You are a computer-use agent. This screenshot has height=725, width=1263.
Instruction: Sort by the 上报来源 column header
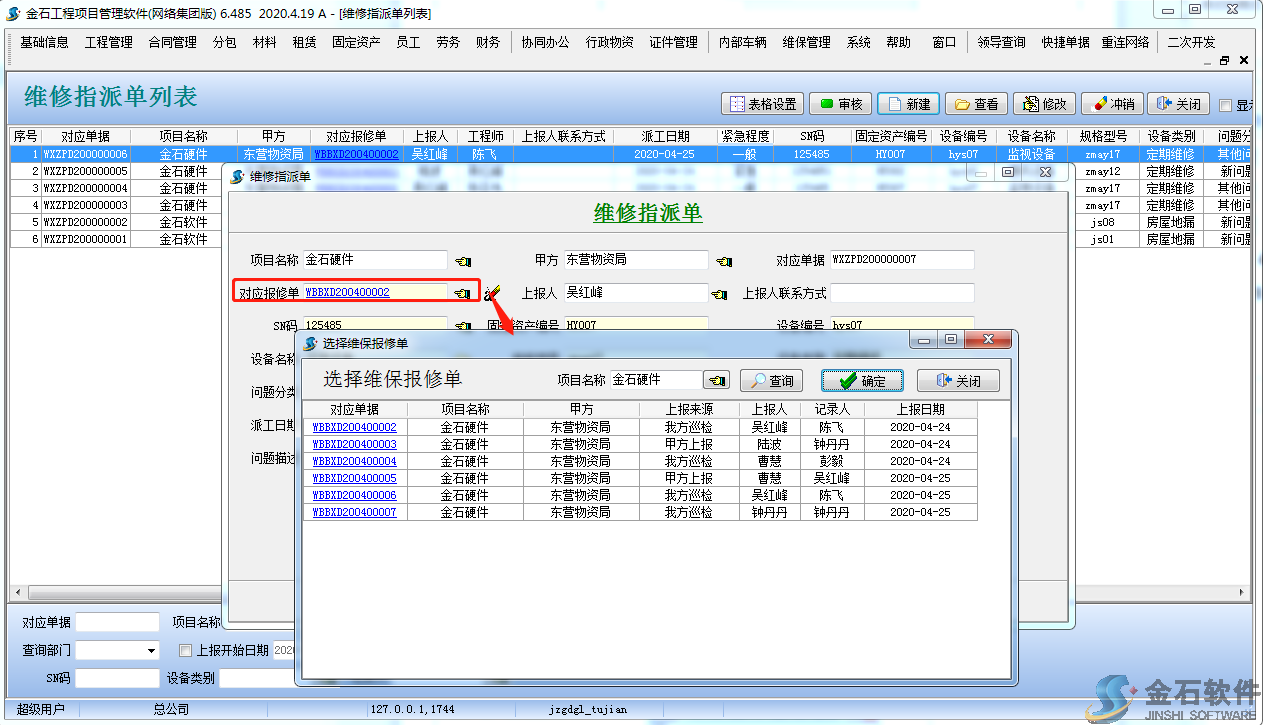click(x=689, y=409)
